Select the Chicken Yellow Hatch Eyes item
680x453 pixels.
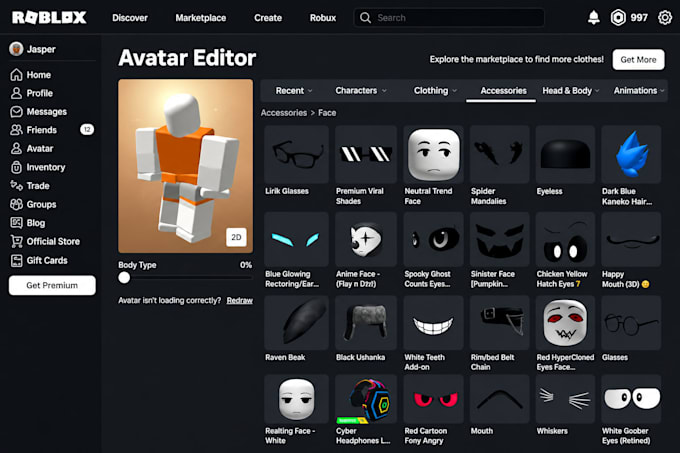pyautogui.click(x=565, y=239)
